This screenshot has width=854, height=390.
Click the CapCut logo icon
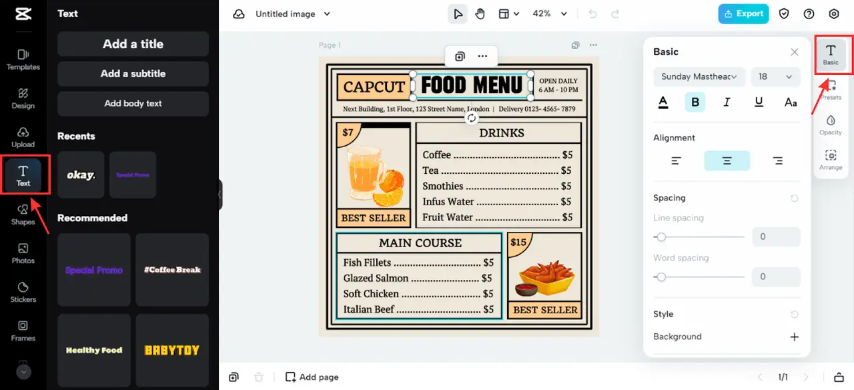[23, 14]
